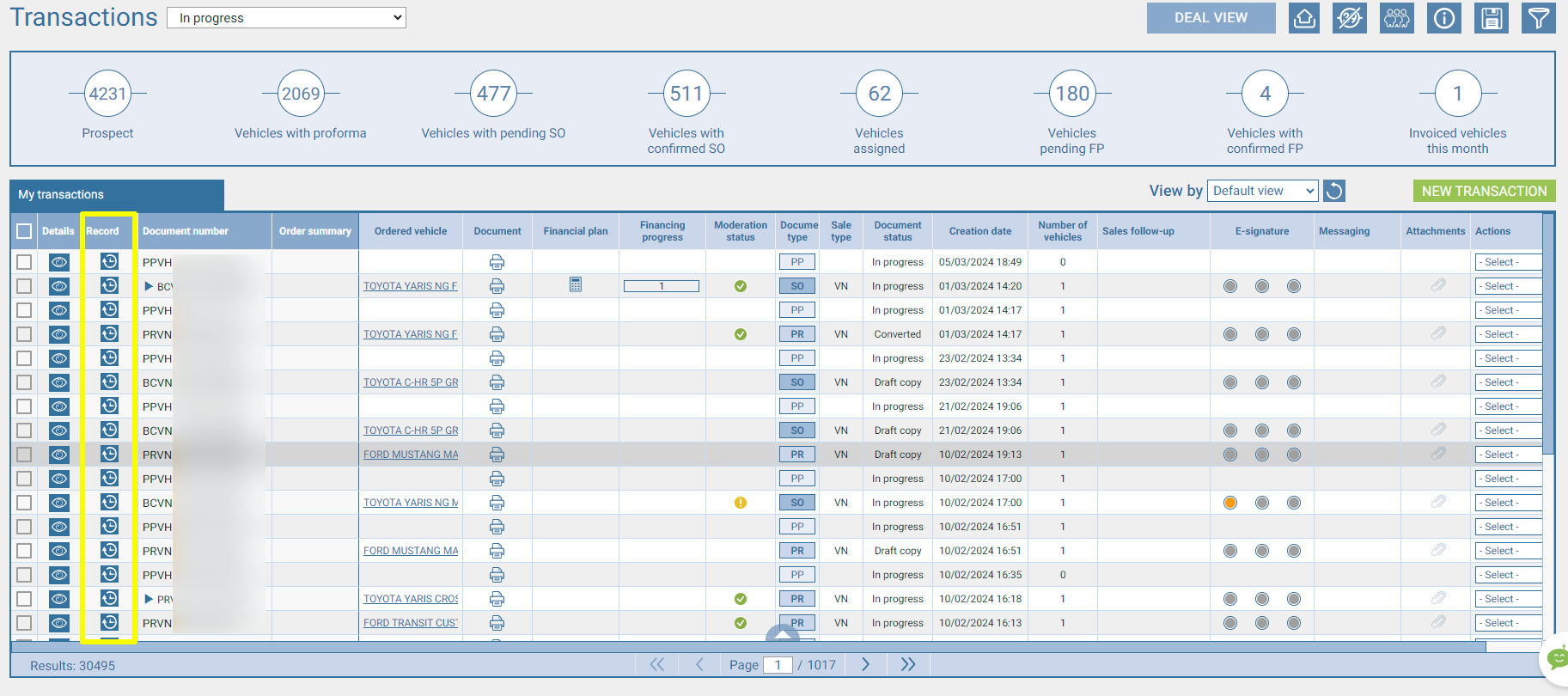
Task: View details eye icon for 21/02/2024 19:06 BCVN row
Action: pos(58,430)
